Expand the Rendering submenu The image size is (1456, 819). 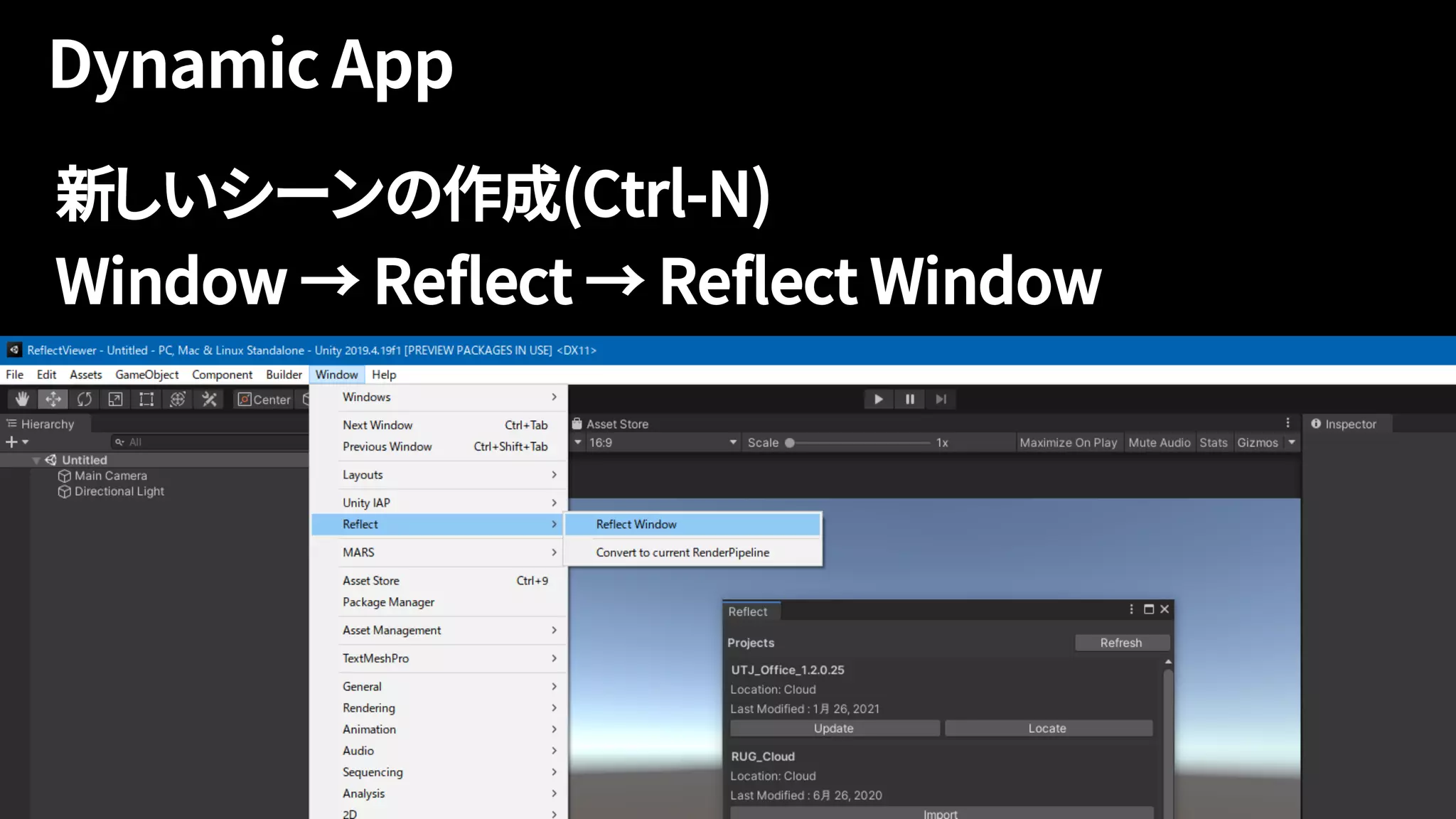(439, 708)
